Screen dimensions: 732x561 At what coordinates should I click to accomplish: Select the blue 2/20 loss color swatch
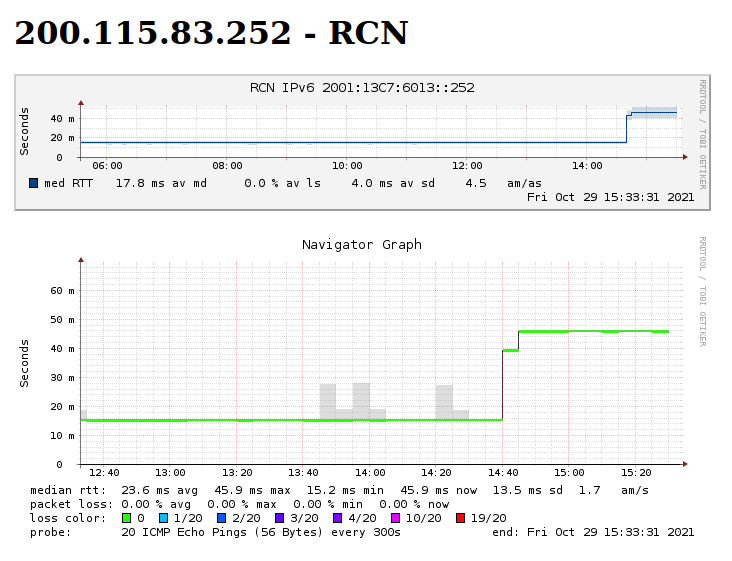[x=221, y=518]
